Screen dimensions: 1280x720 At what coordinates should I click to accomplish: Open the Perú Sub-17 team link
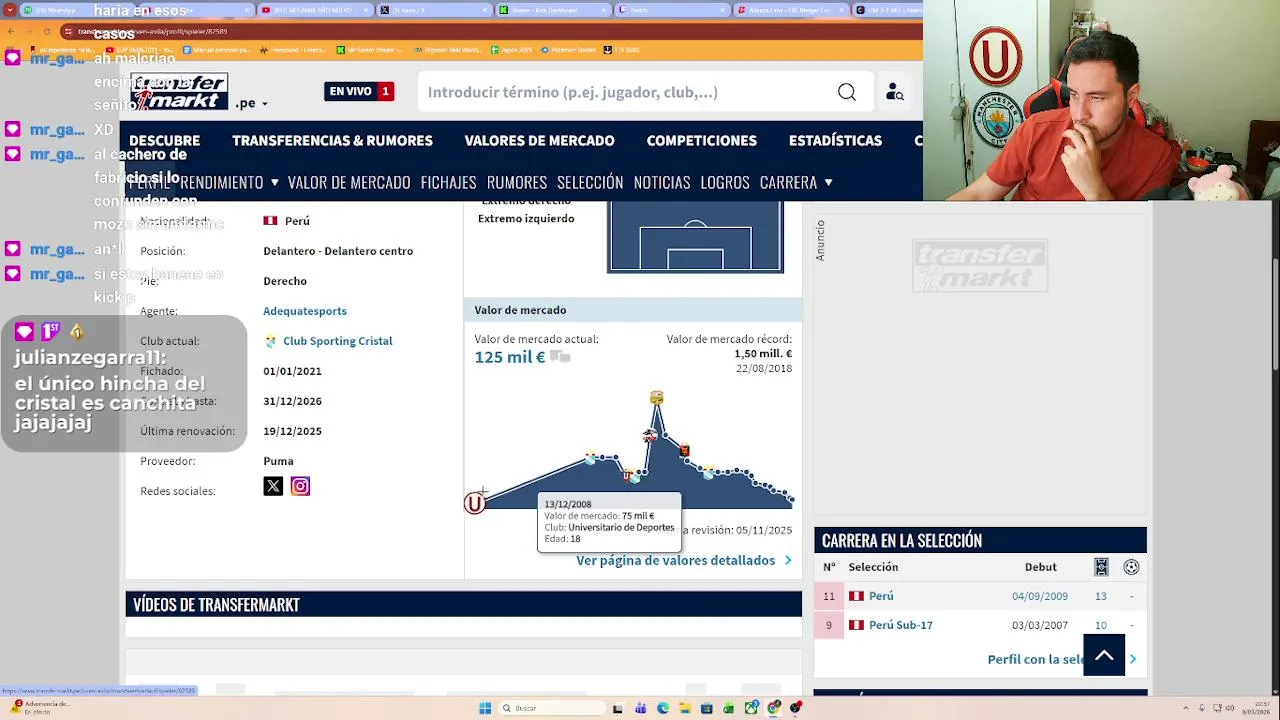tap(901, 625)
